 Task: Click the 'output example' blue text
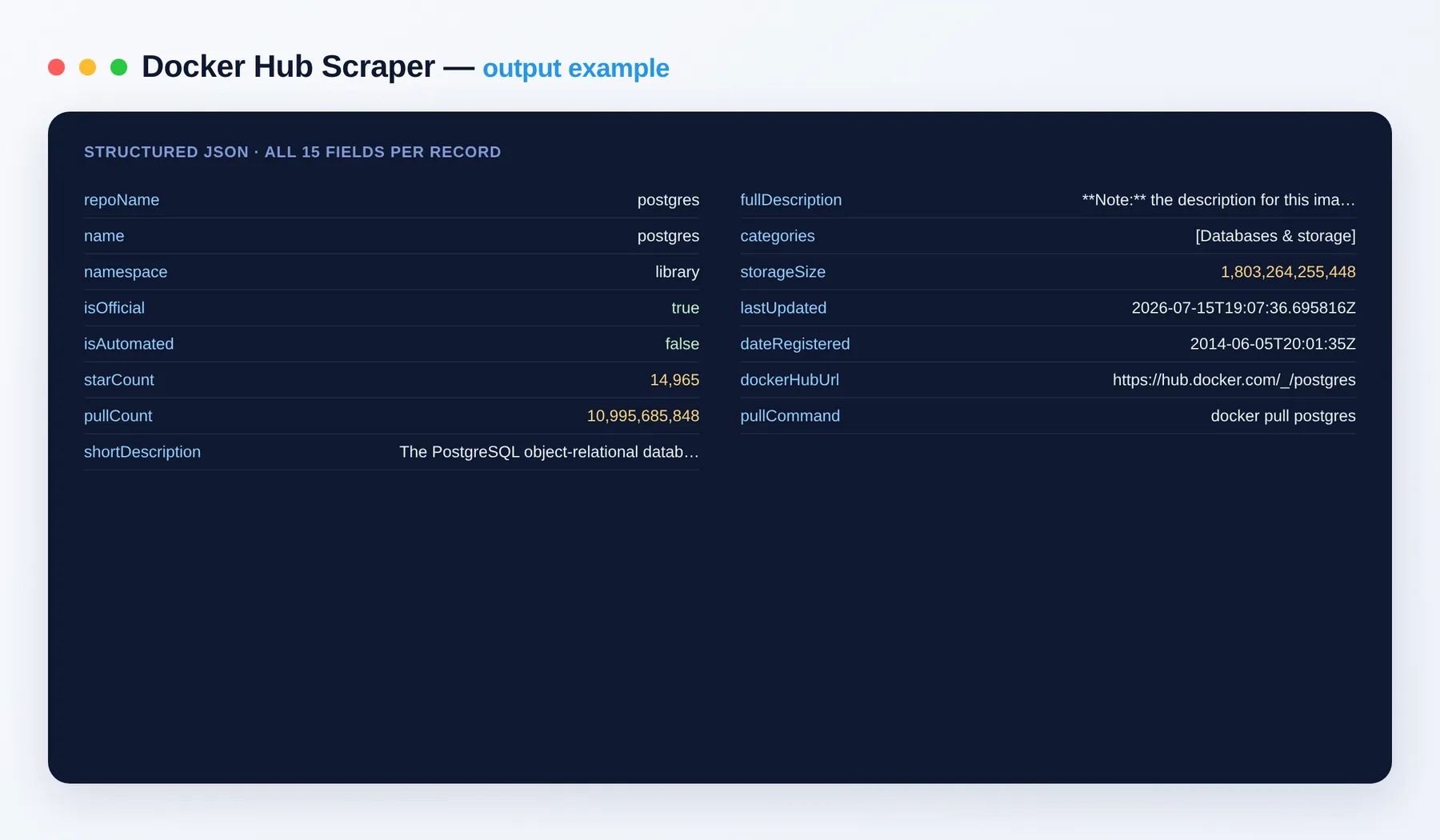(x=576, y=69)
